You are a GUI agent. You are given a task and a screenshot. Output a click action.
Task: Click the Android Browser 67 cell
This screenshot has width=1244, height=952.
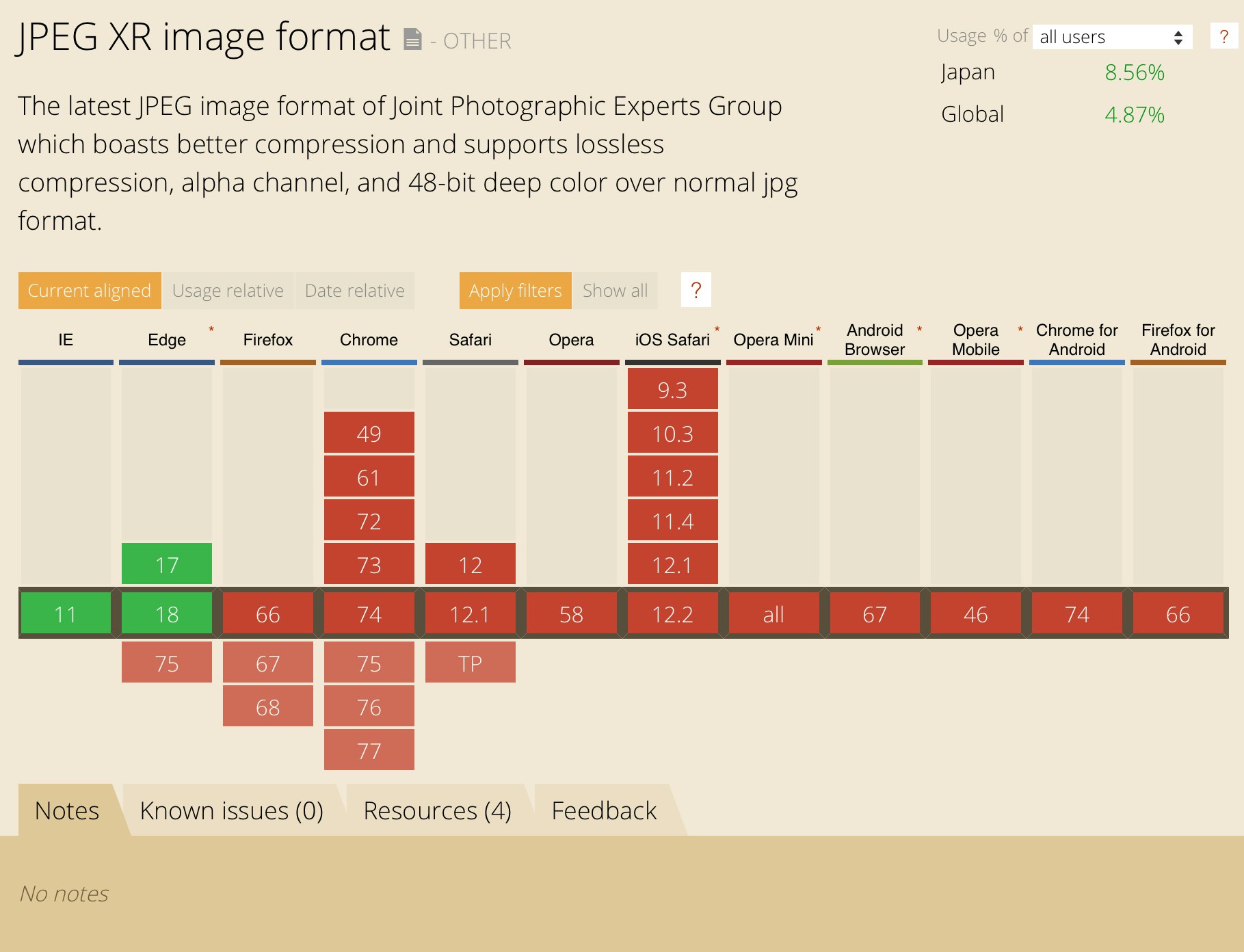click(875, 613)
